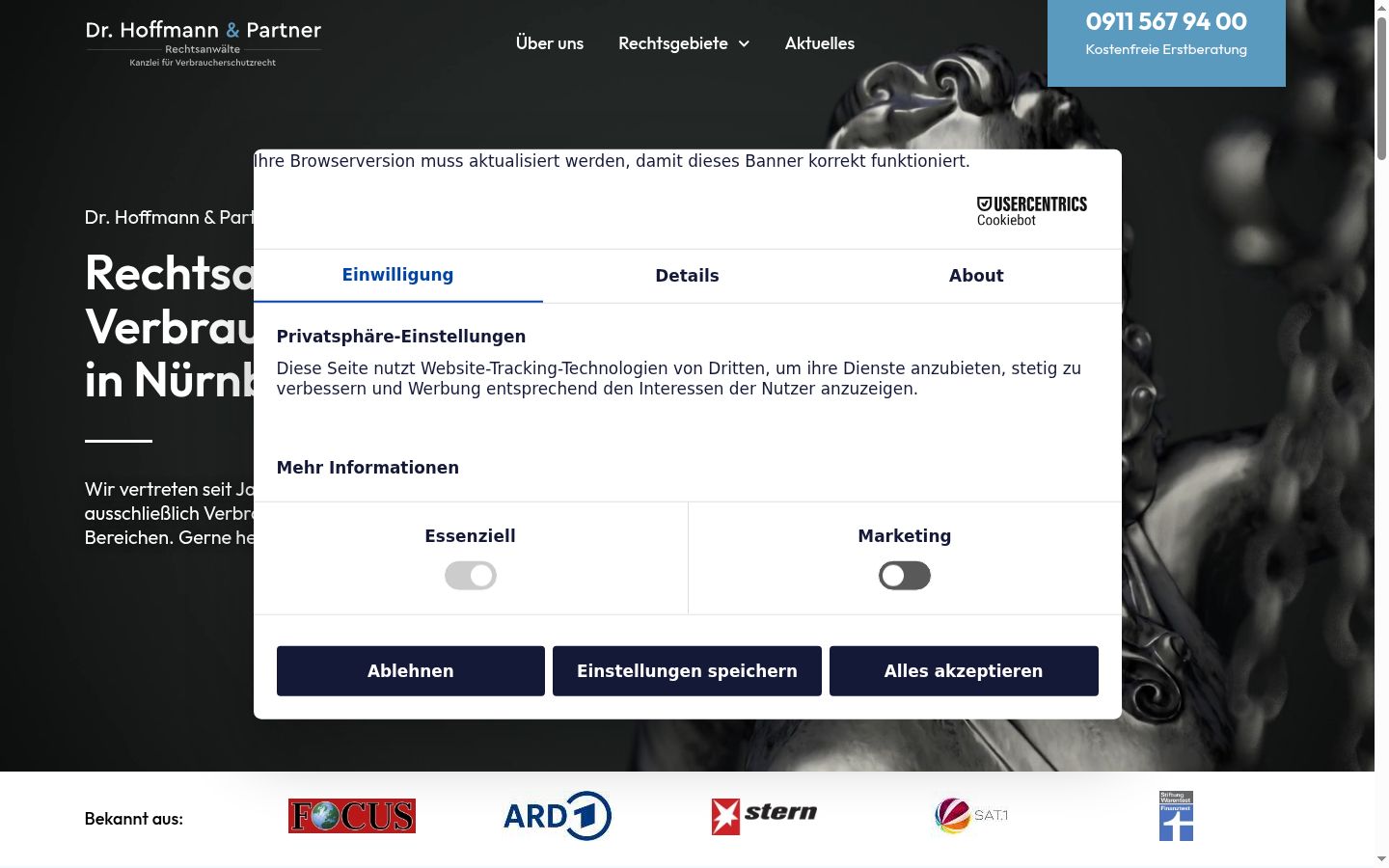Screen dimensions: 1389x868
Task: Click the Mehr Informationen link
Action: 368,468
